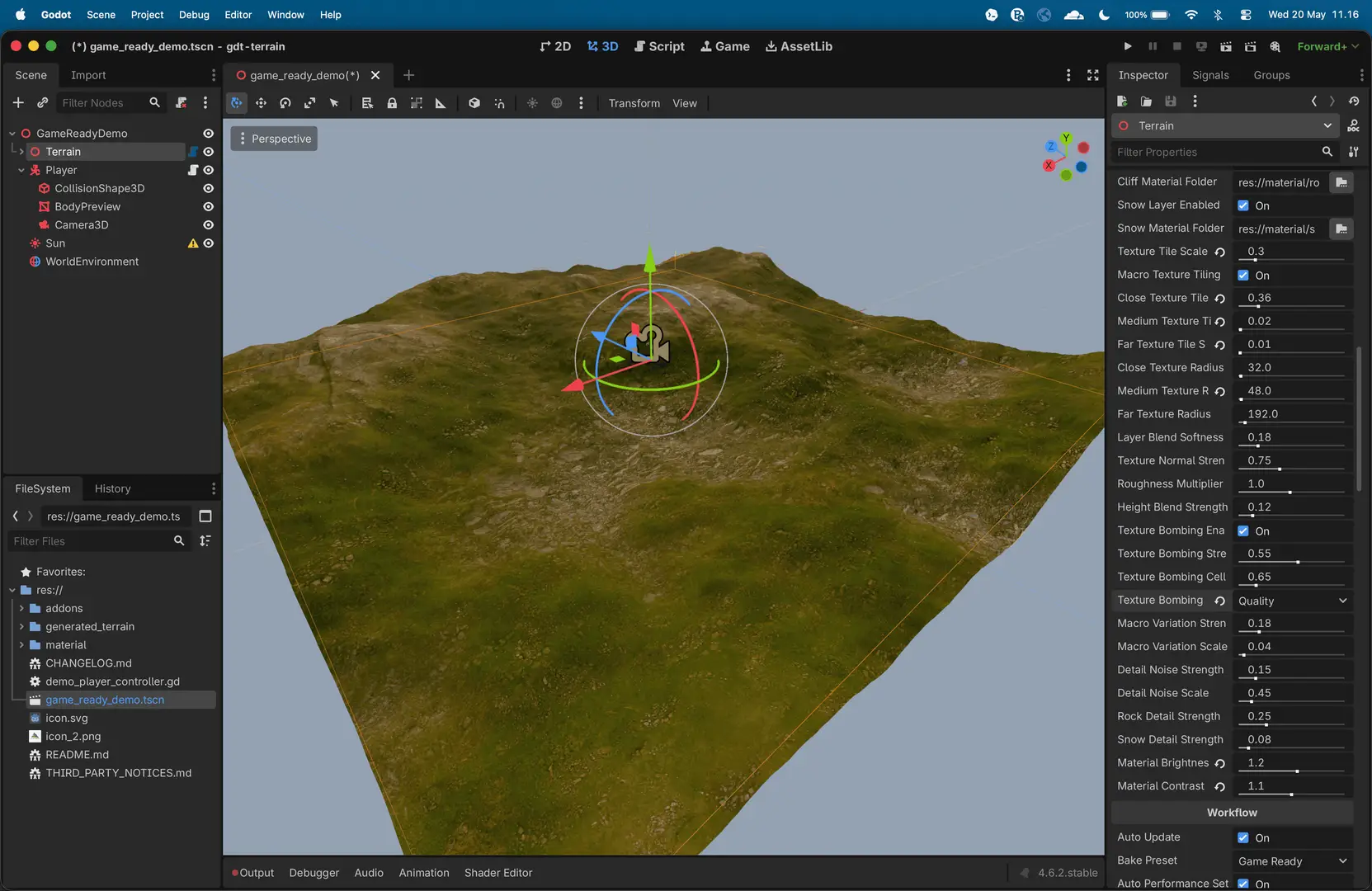
Task: Toggle lock icon in viewport toolbar
Action: [392, 103]
